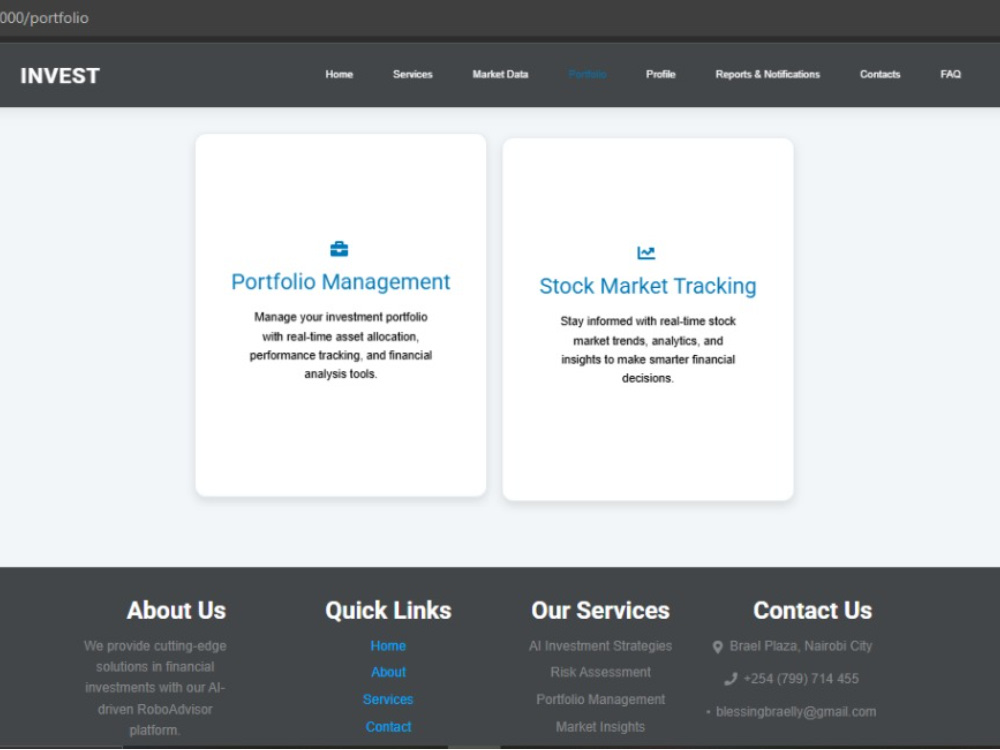
Task: Click the blessingbraelly@gmail.com email address
Action: pos(796,712)
